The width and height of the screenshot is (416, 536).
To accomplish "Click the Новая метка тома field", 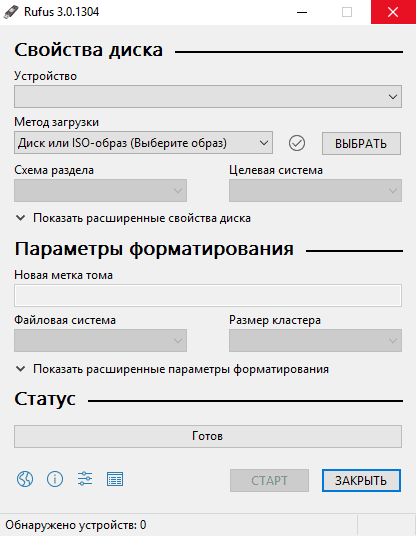I will [208, 295].
